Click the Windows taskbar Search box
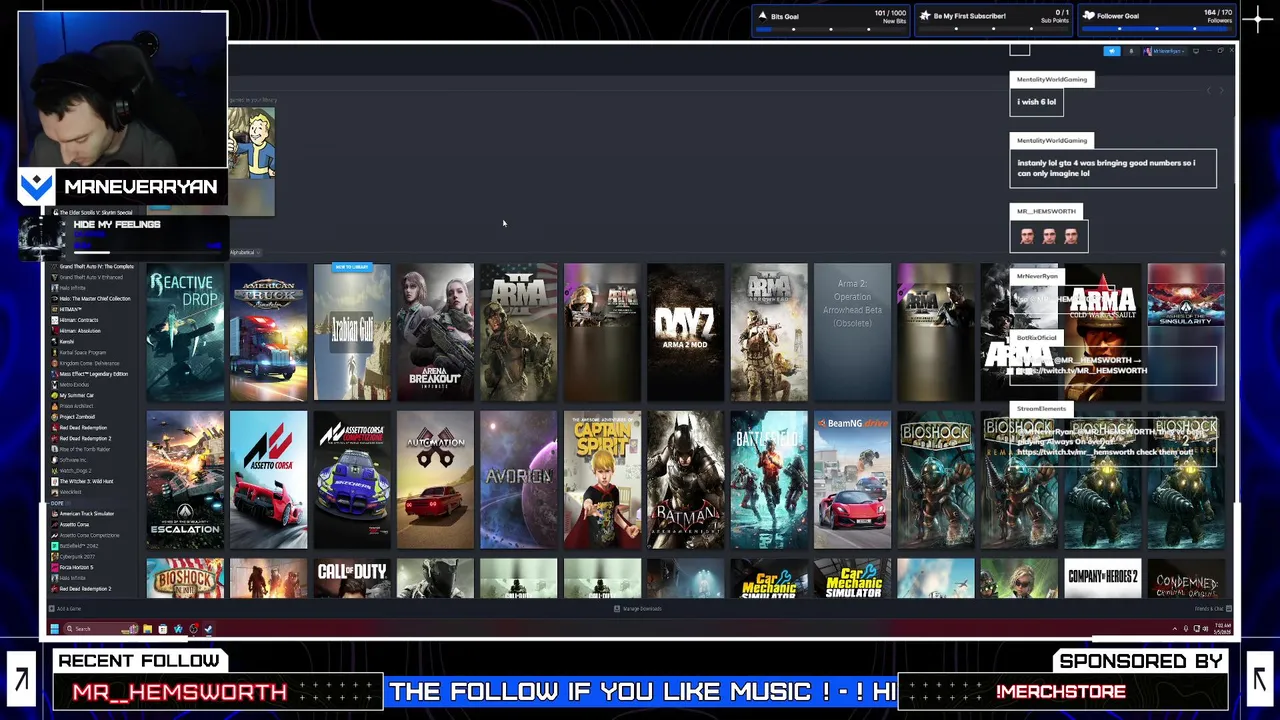1280x720 pixels. click(x=101, y=629)
